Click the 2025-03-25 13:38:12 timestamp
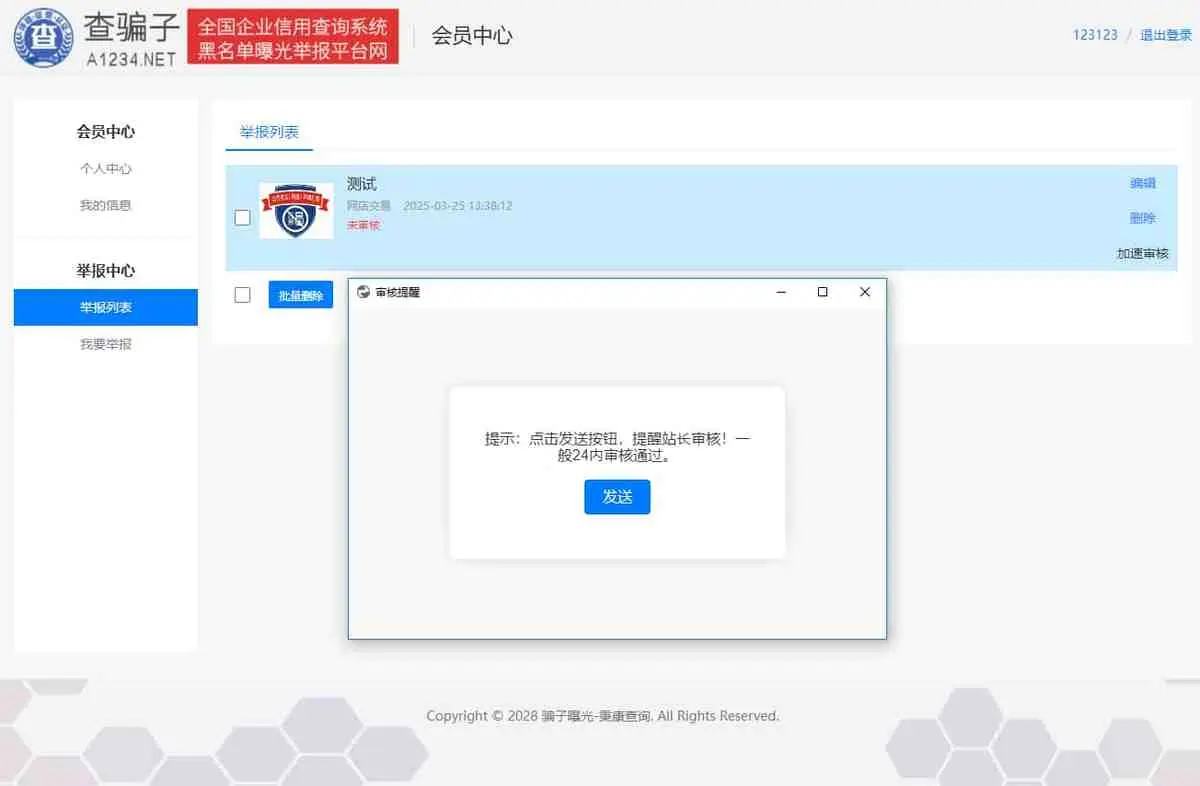This screenshot has height=786, width=1200. coord(458,206)
